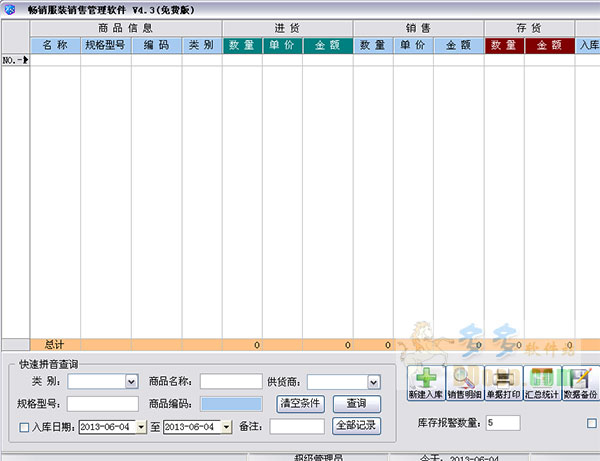600x461 pixels.
Task: Click red 数量 header under 存货
Action: (504, 45)
